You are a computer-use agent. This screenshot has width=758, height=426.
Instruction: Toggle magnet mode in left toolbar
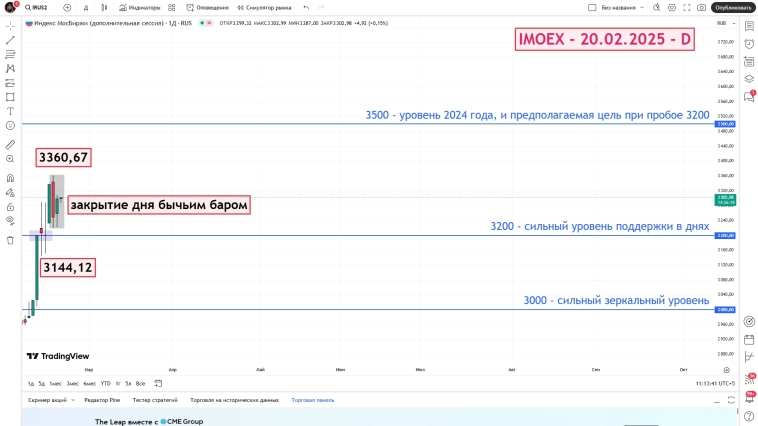[10, 178]
